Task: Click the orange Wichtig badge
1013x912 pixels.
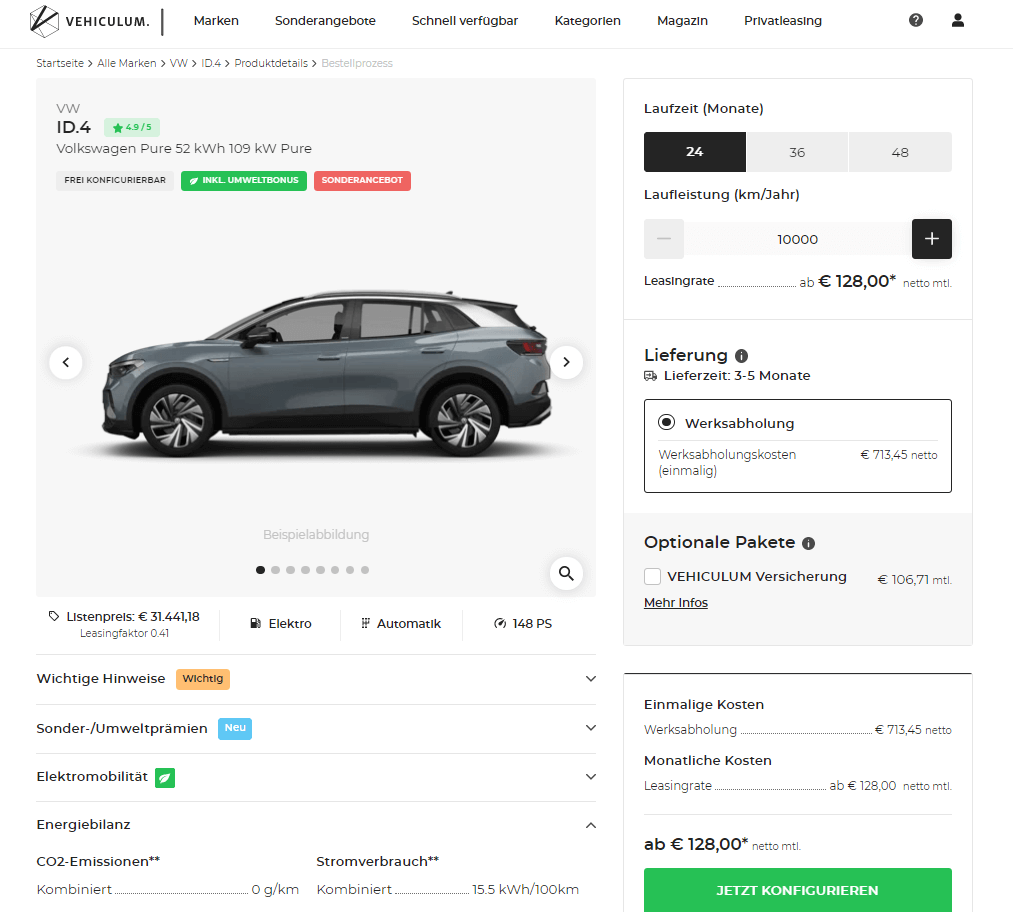Action: (203, 679)
